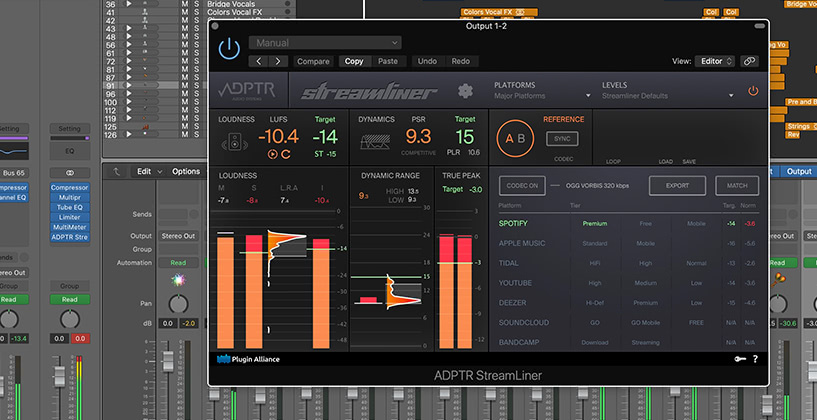Select Spotify Premium tier
The image size is (817, 420).
click(x=595, y=224)
